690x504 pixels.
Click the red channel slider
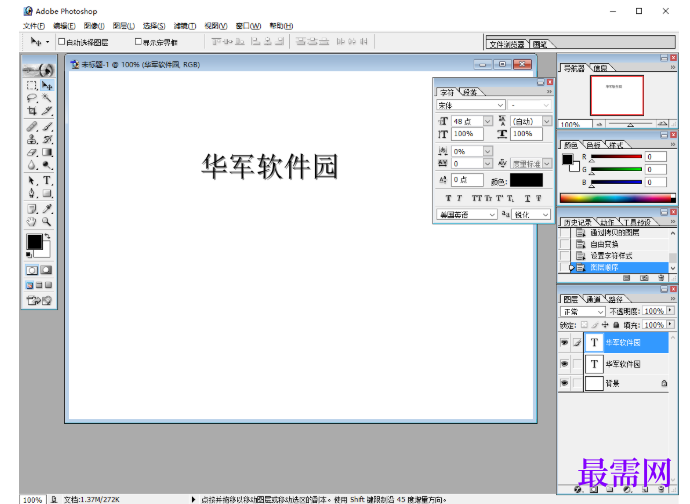coord(616,157)
